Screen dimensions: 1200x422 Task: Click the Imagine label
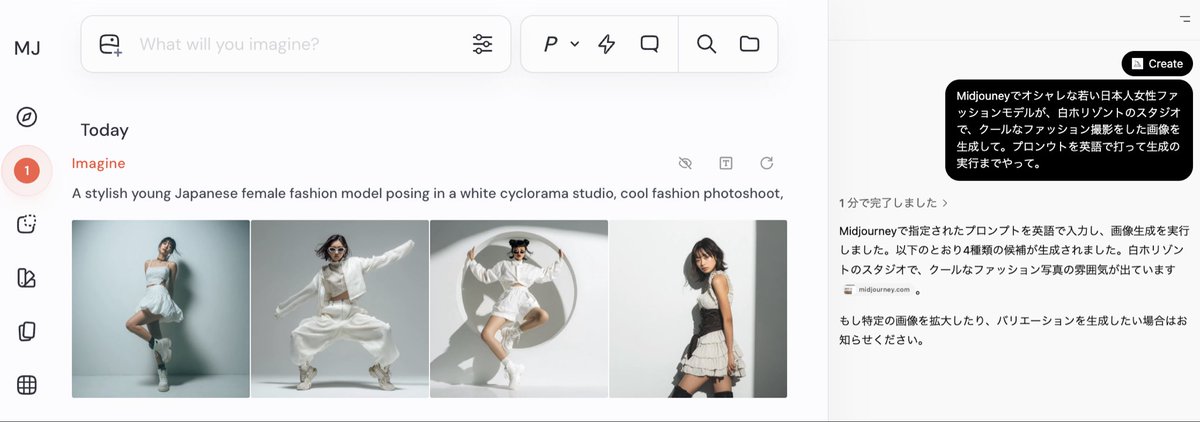(x=98, y=163)
